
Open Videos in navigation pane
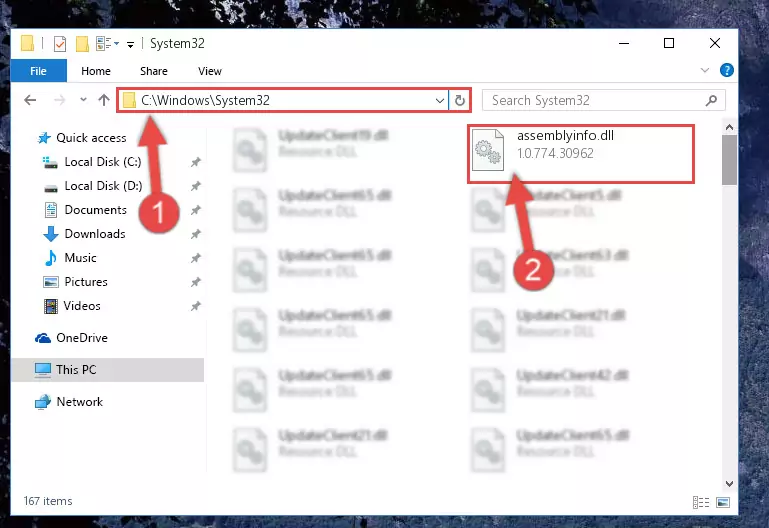(82, 306)
